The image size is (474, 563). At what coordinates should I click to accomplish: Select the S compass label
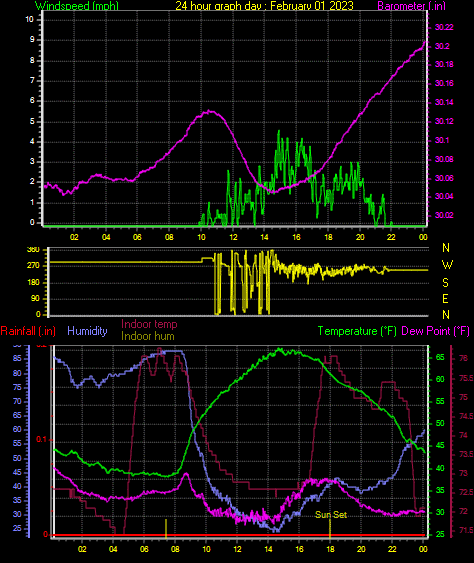point(446,283)
